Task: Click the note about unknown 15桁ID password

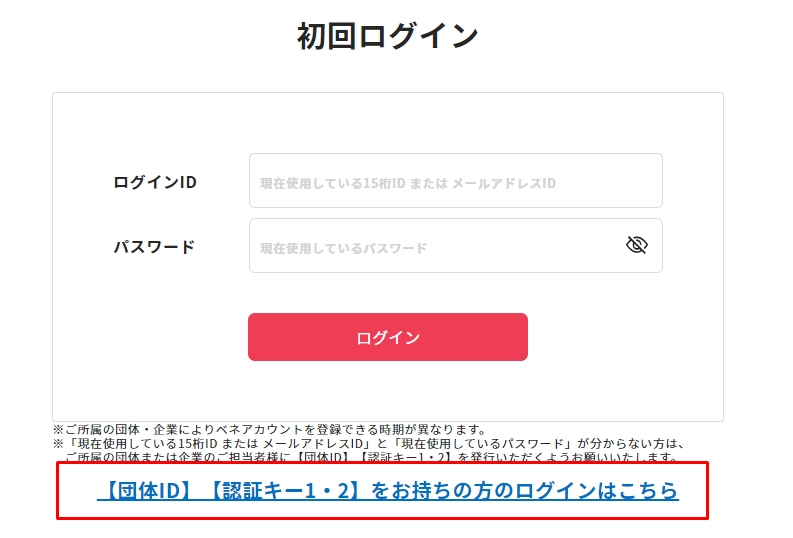Action: coord(369,444)
